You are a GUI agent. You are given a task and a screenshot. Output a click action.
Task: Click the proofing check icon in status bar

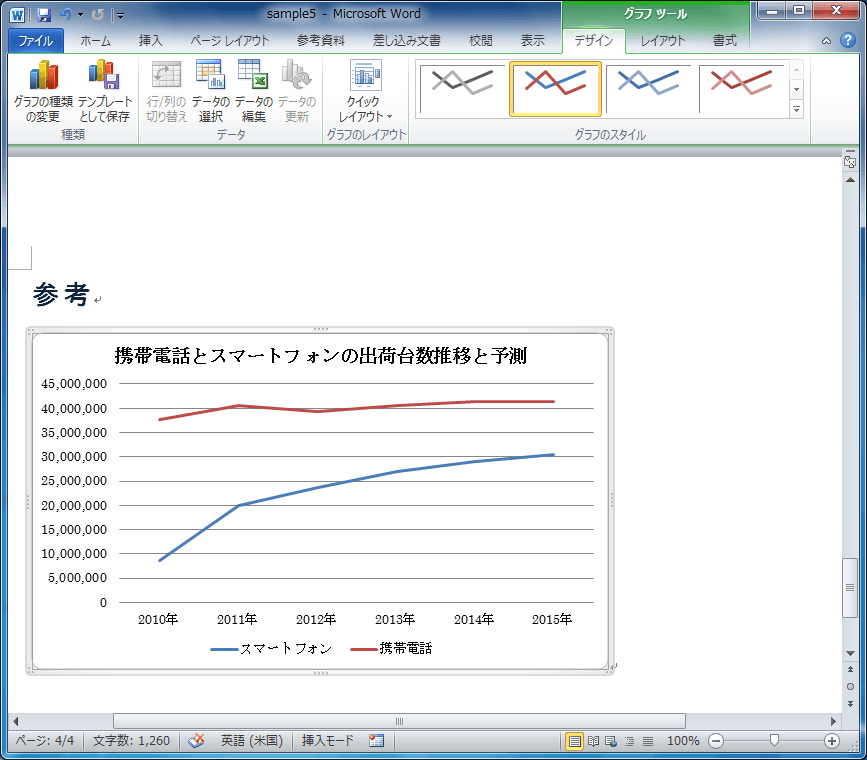(x=196, y=741)
